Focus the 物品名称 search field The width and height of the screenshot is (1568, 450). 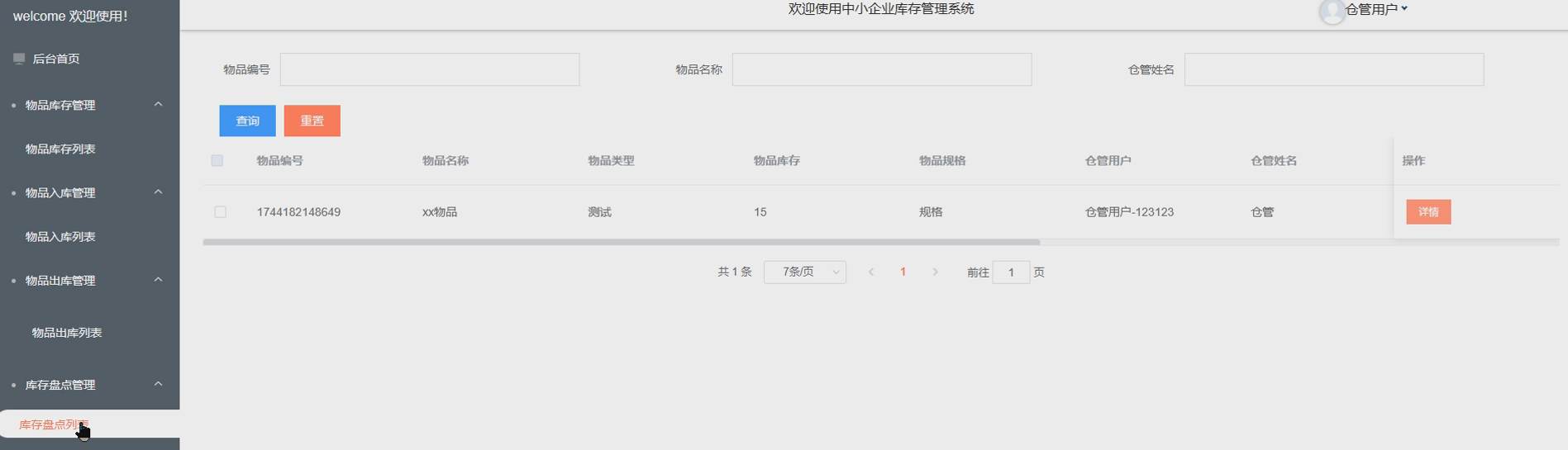[882, 69]
